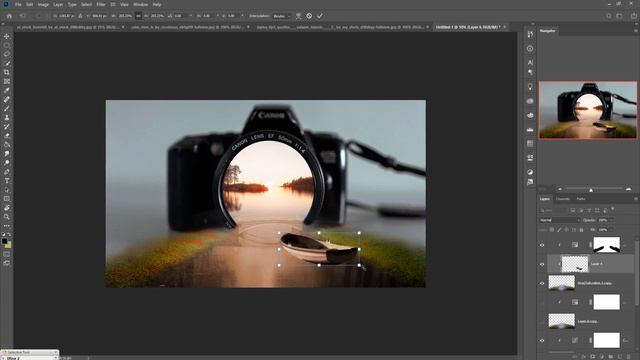Image resolution: width=640 pixels, height=360 pixels.
Task: Click the add layer mask icon
Action: [x=593, y=357]
